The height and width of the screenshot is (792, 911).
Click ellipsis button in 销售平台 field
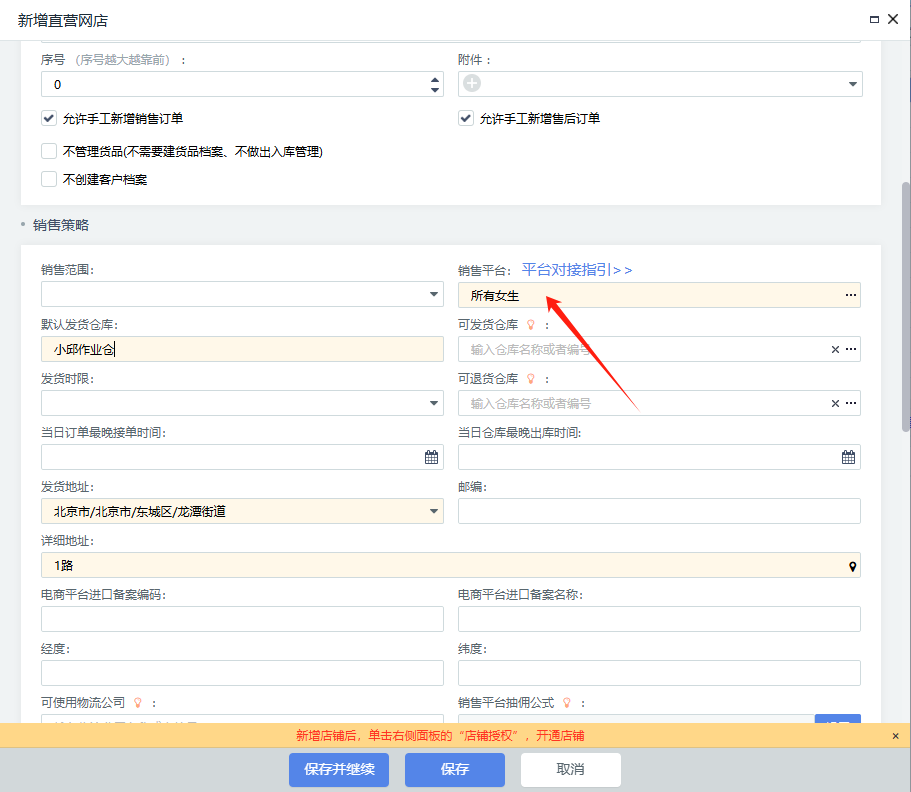click(x=850, y=295)
